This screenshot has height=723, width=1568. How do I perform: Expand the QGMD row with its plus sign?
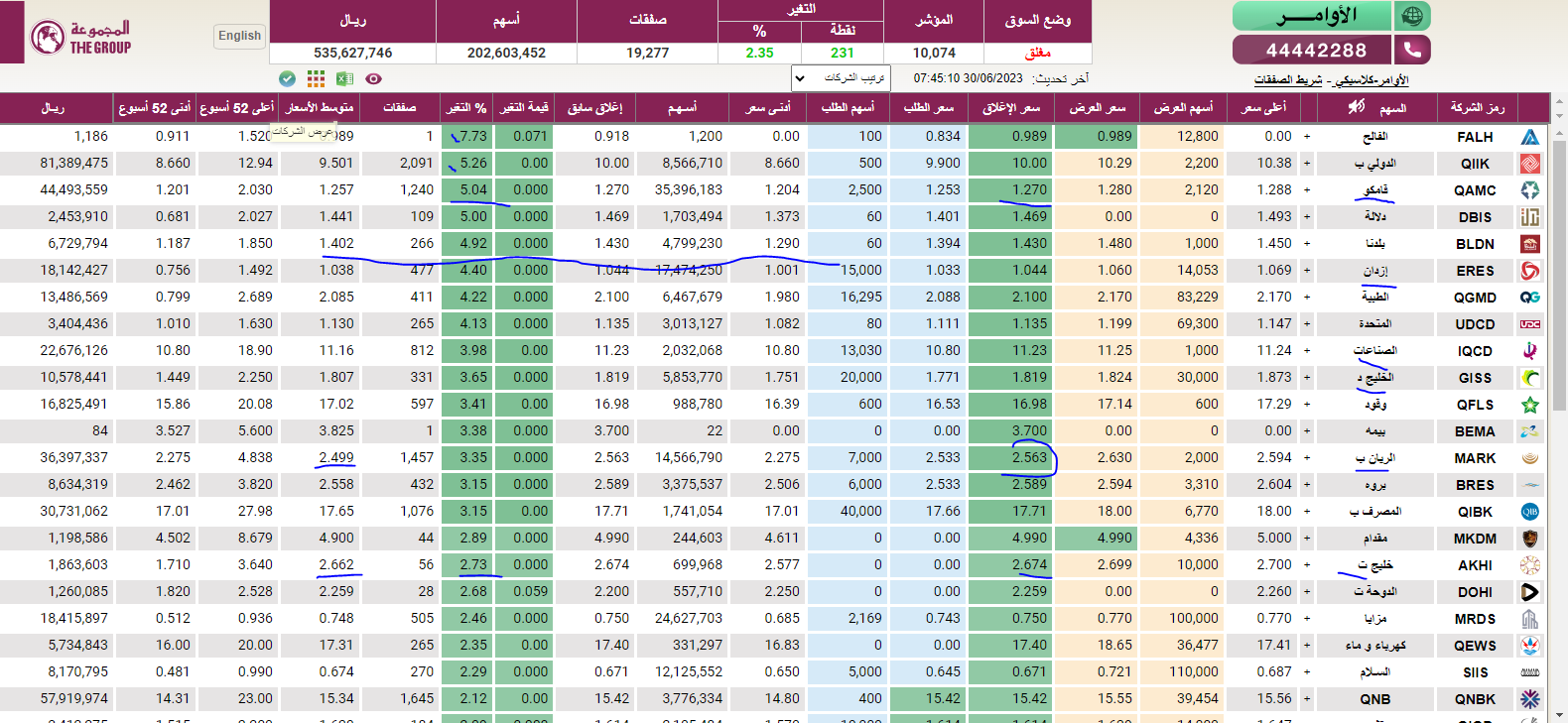pos(1307,298)
